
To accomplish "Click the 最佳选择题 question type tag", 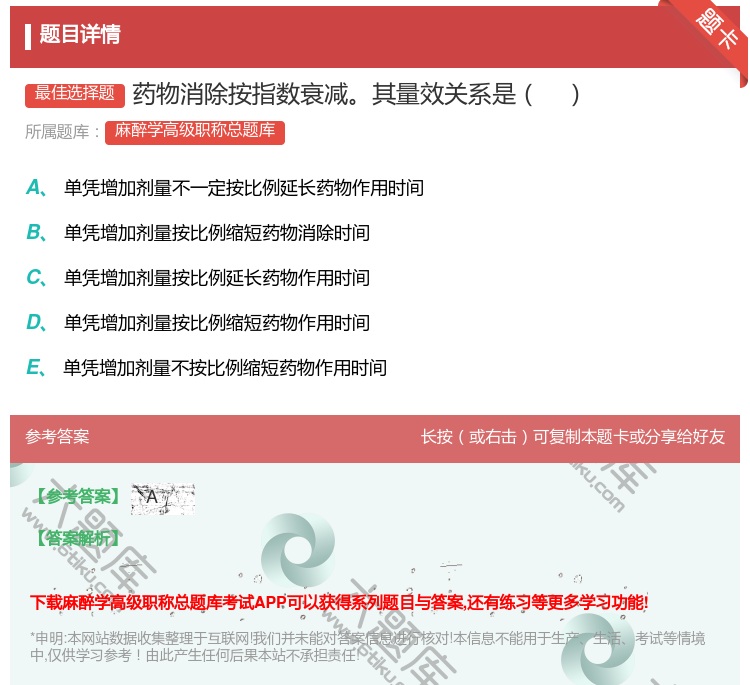I will click(75, 95).
